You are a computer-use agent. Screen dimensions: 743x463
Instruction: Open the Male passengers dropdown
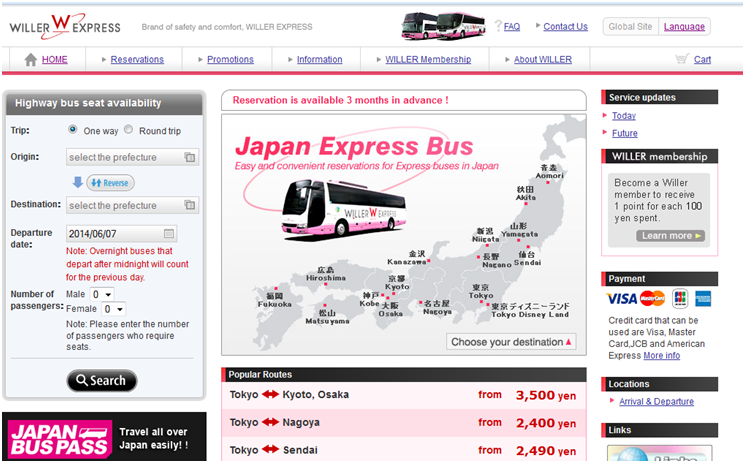coord(102,295)
